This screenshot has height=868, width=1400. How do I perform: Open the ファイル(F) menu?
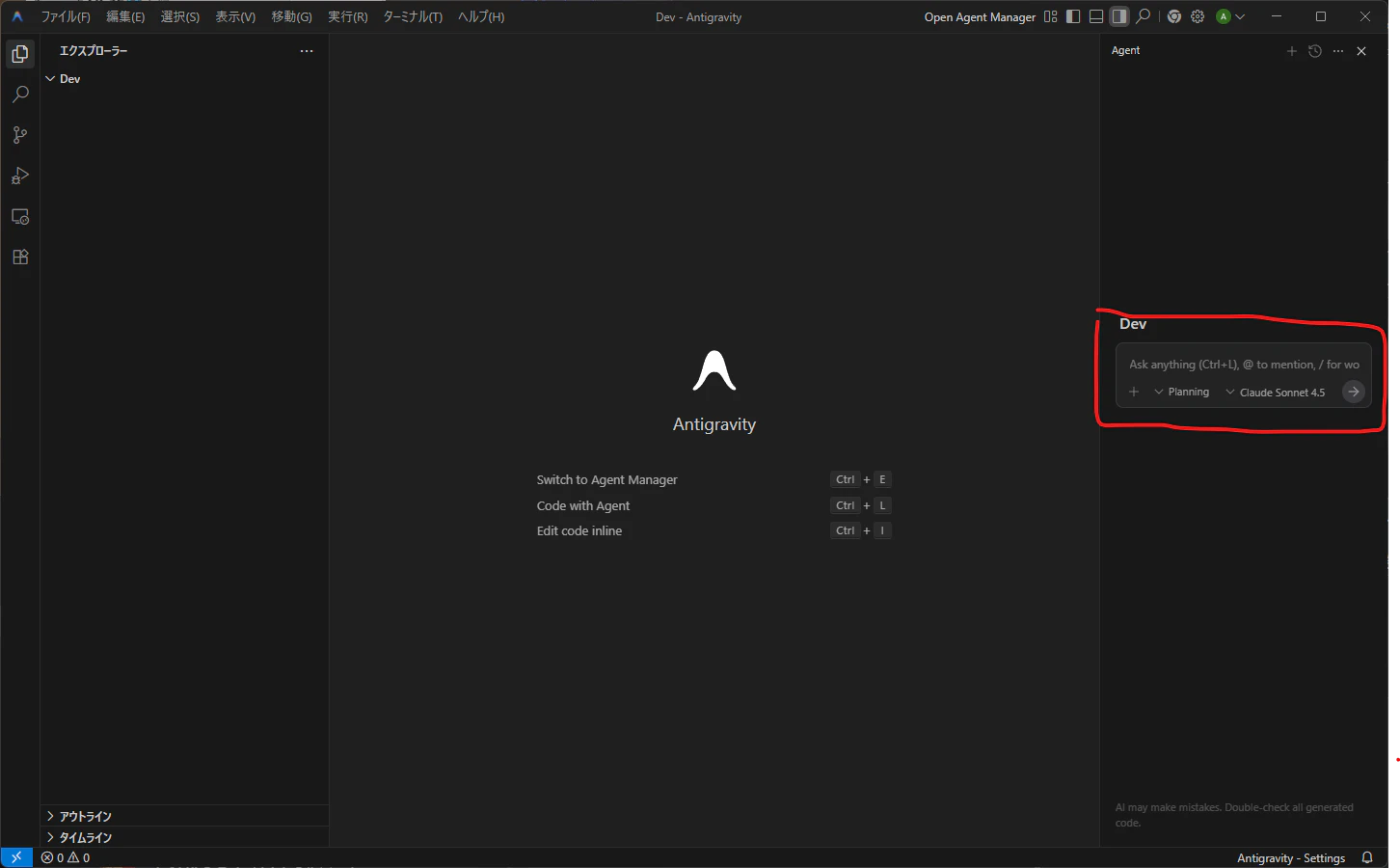[66, 16]
